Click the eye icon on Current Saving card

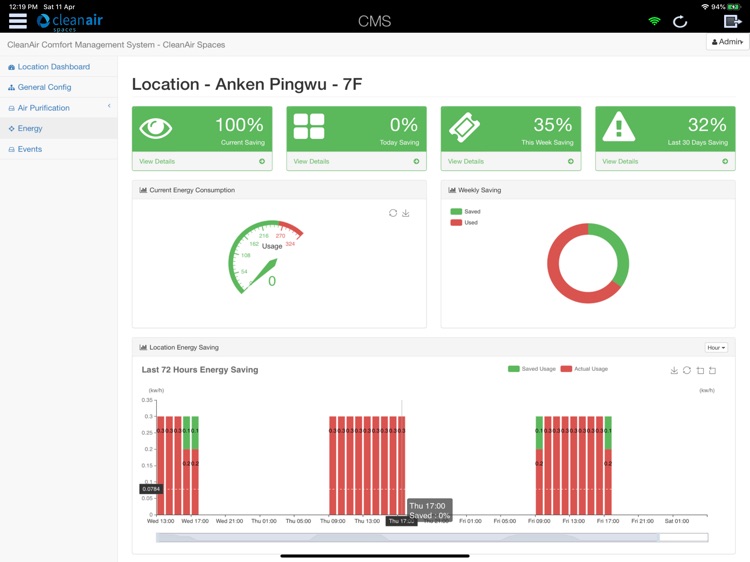(155, 128)
